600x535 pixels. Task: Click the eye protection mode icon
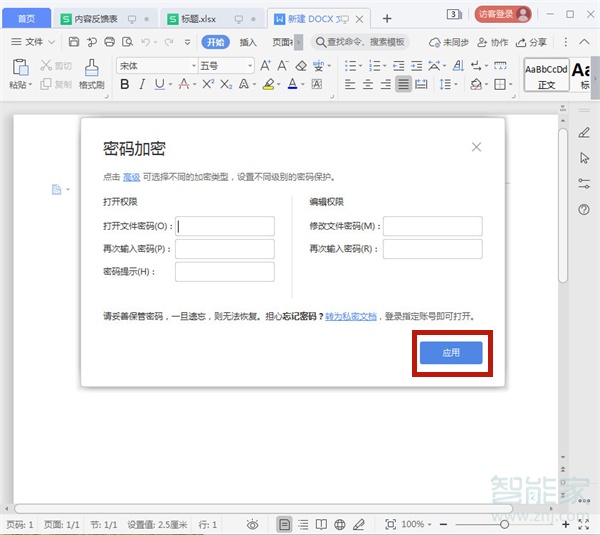click(253, 524)
